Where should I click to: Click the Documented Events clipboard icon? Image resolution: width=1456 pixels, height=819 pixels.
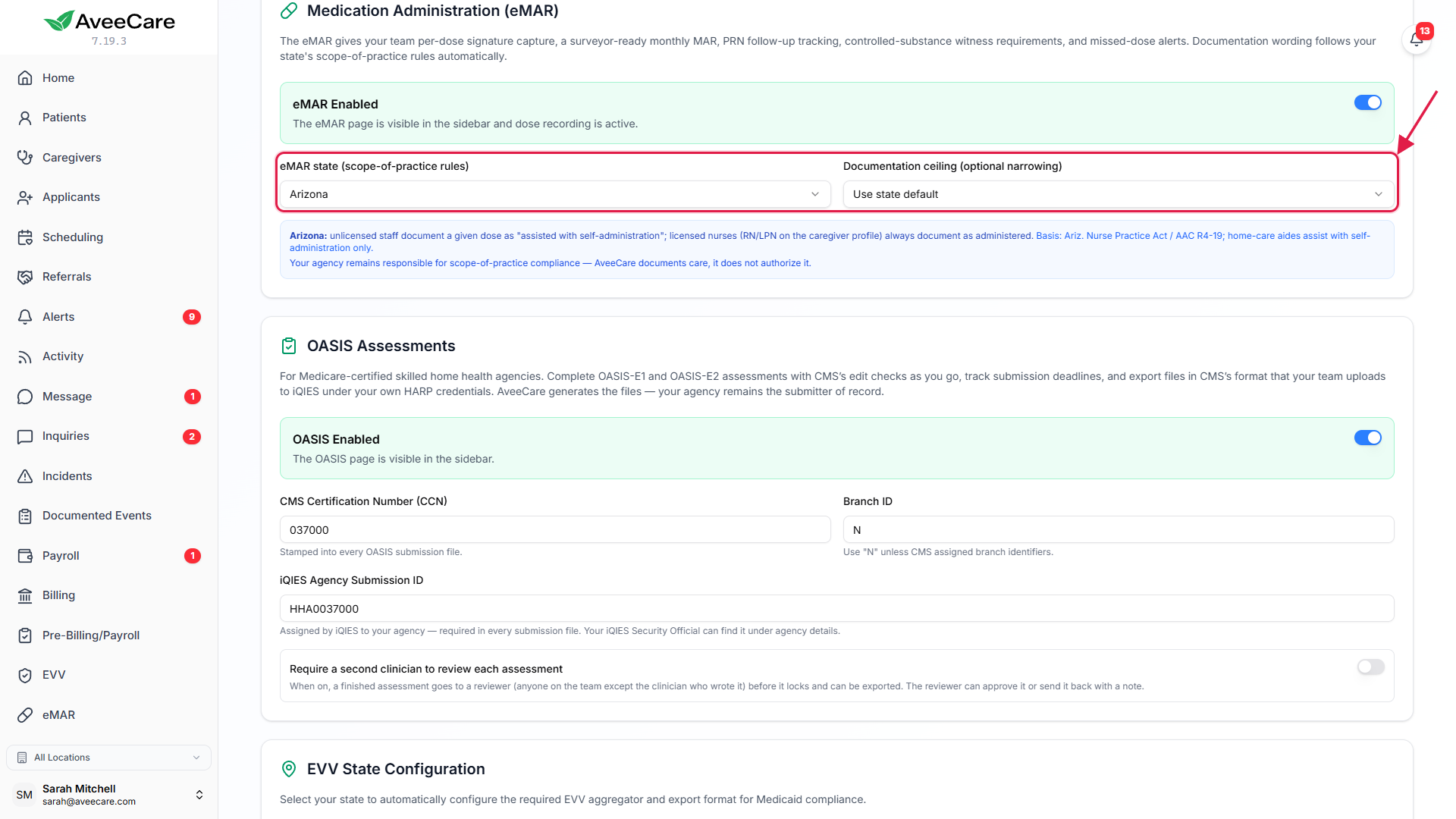tap(25, 516)
